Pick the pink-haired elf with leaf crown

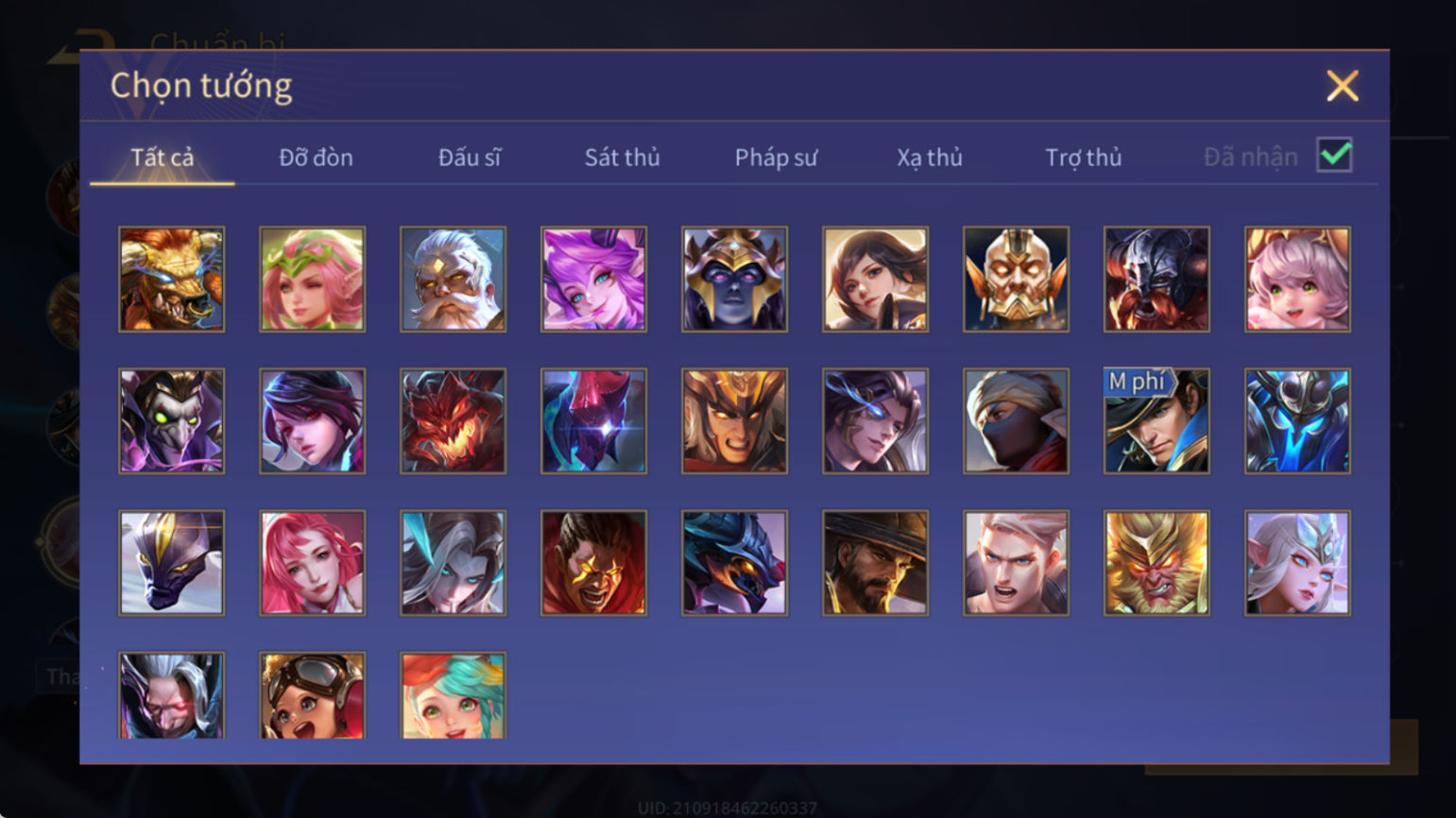coord(312,279)
